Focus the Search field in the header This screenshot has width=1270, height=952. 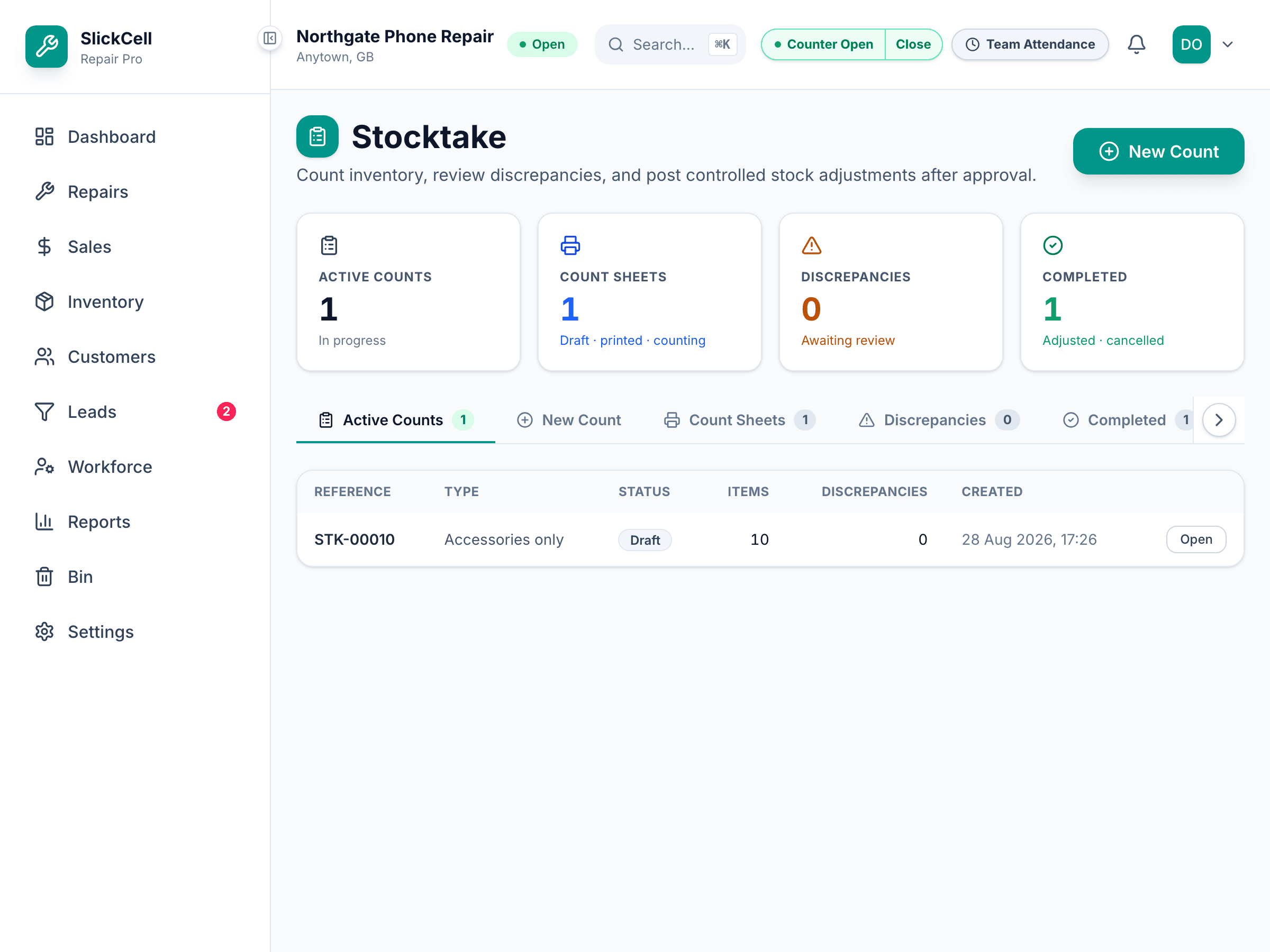(x=670, y=44)
